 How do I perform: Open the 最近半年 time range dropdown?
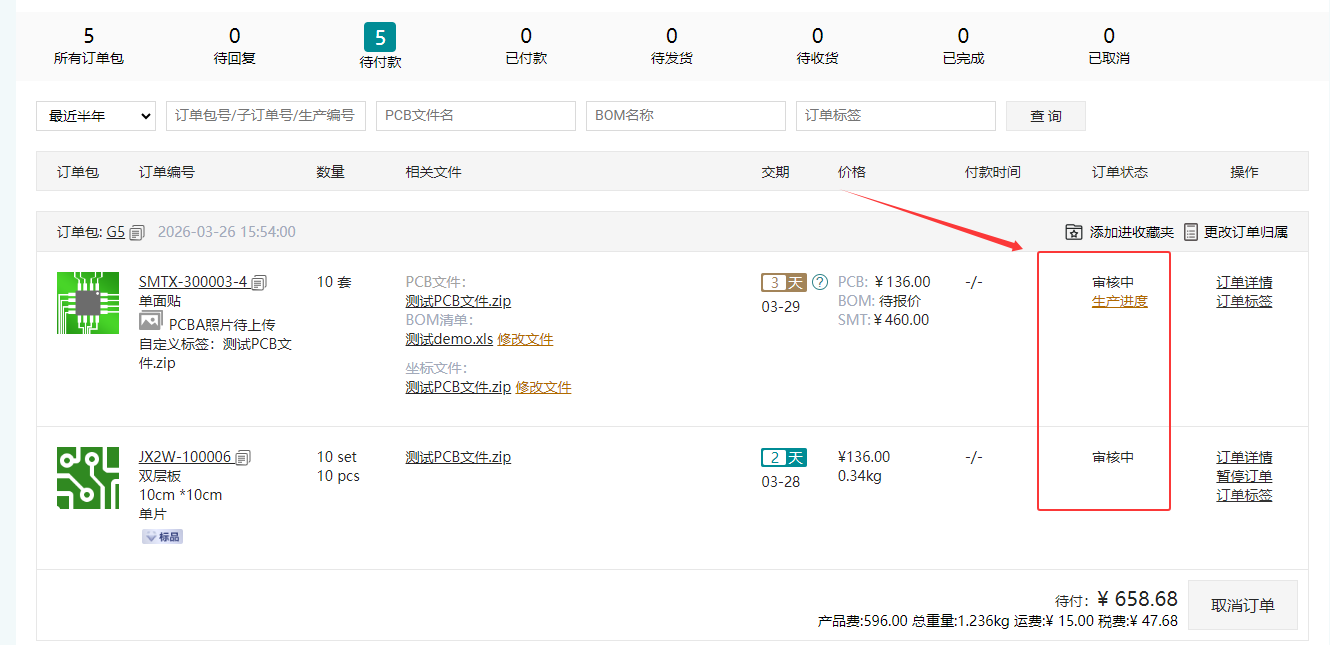click(x=96, y=116)
